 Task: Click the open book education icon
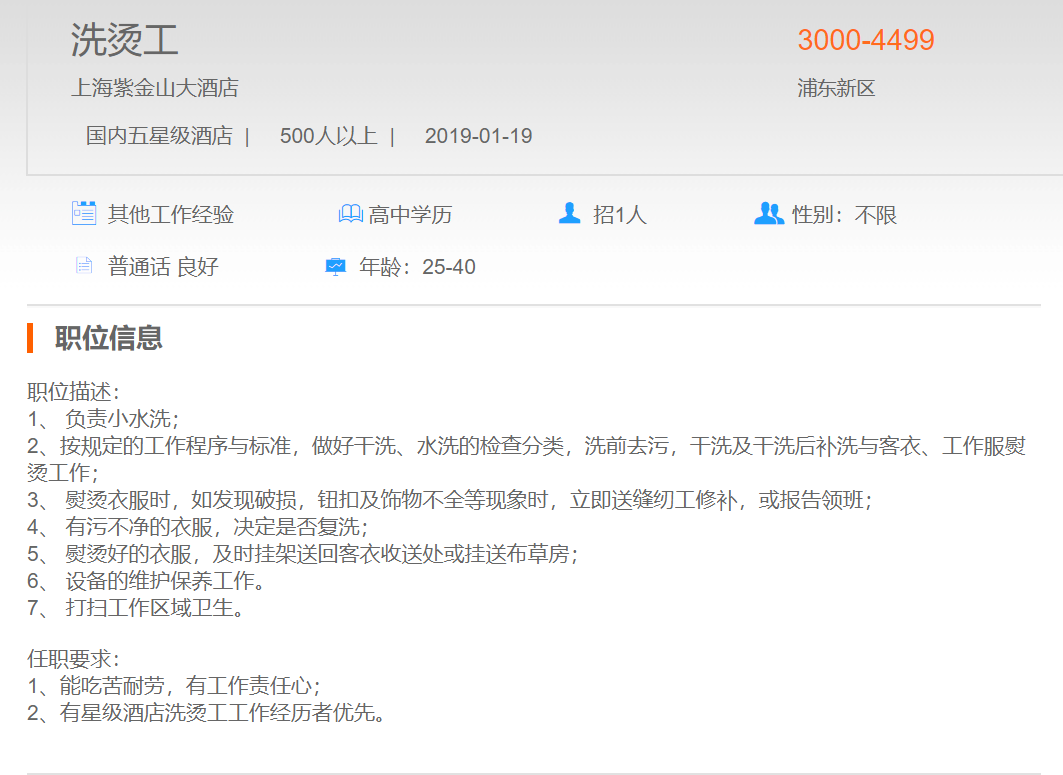click(350, 214)
